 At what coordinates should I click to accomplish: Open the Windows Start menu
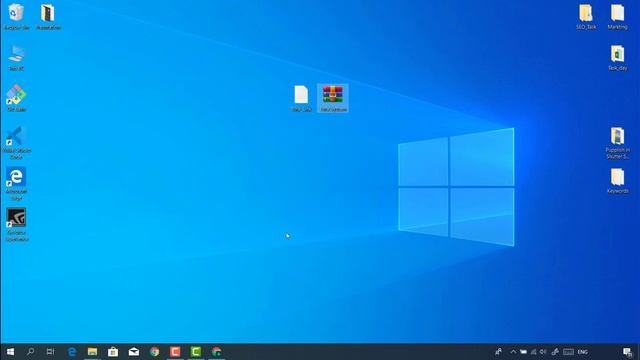point(10,352)
